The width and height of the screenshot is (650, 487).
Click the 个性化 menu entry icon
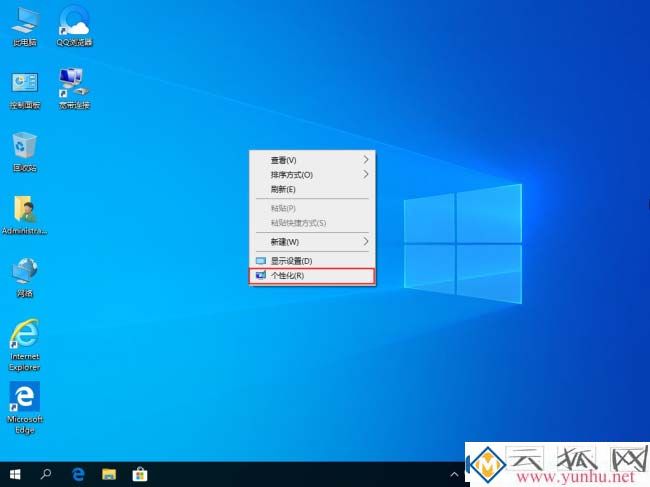coord(261,275)
